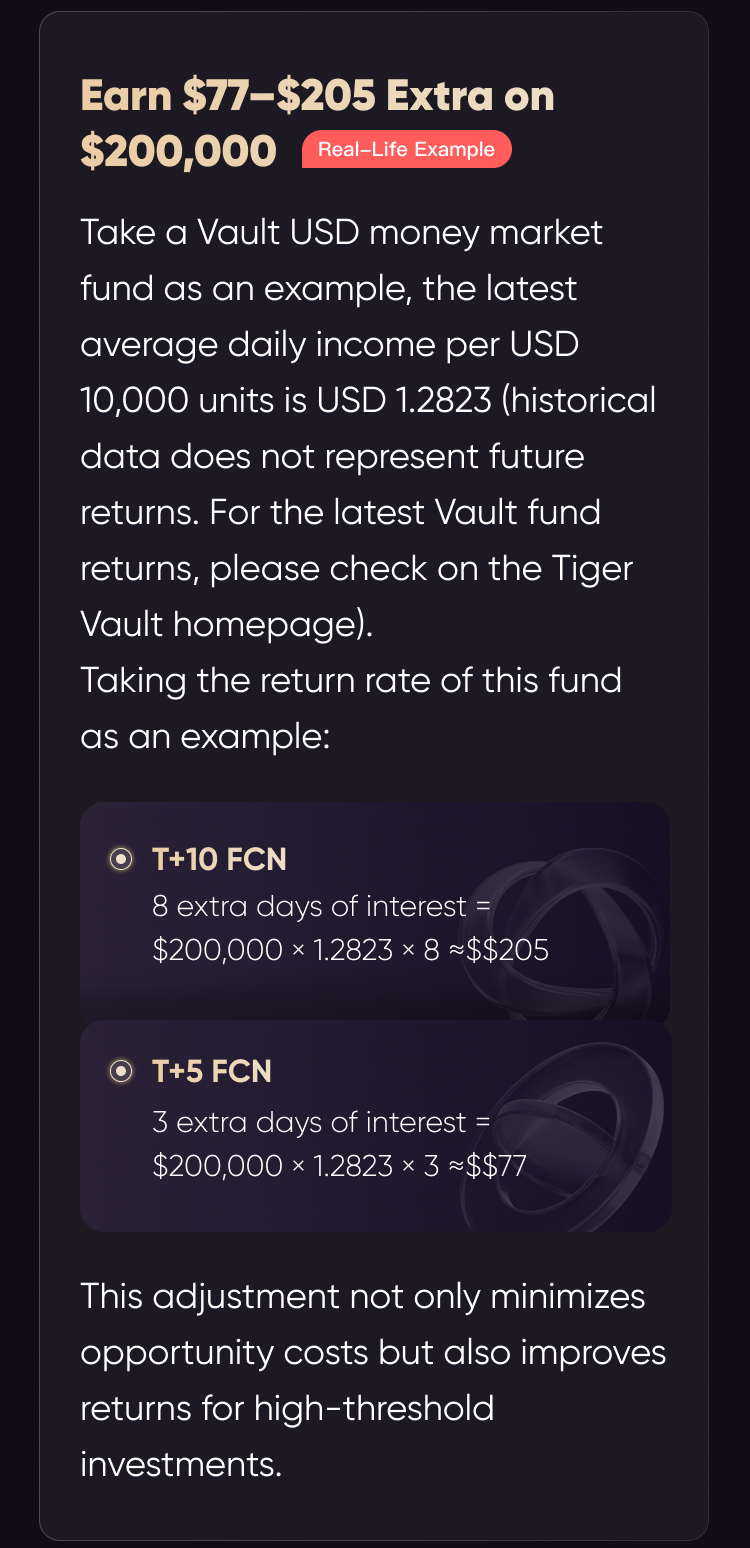Click the T+5 FCN heading
Image resolution: width=750 pixels, height=1548 pixels.
[212, 1071]
